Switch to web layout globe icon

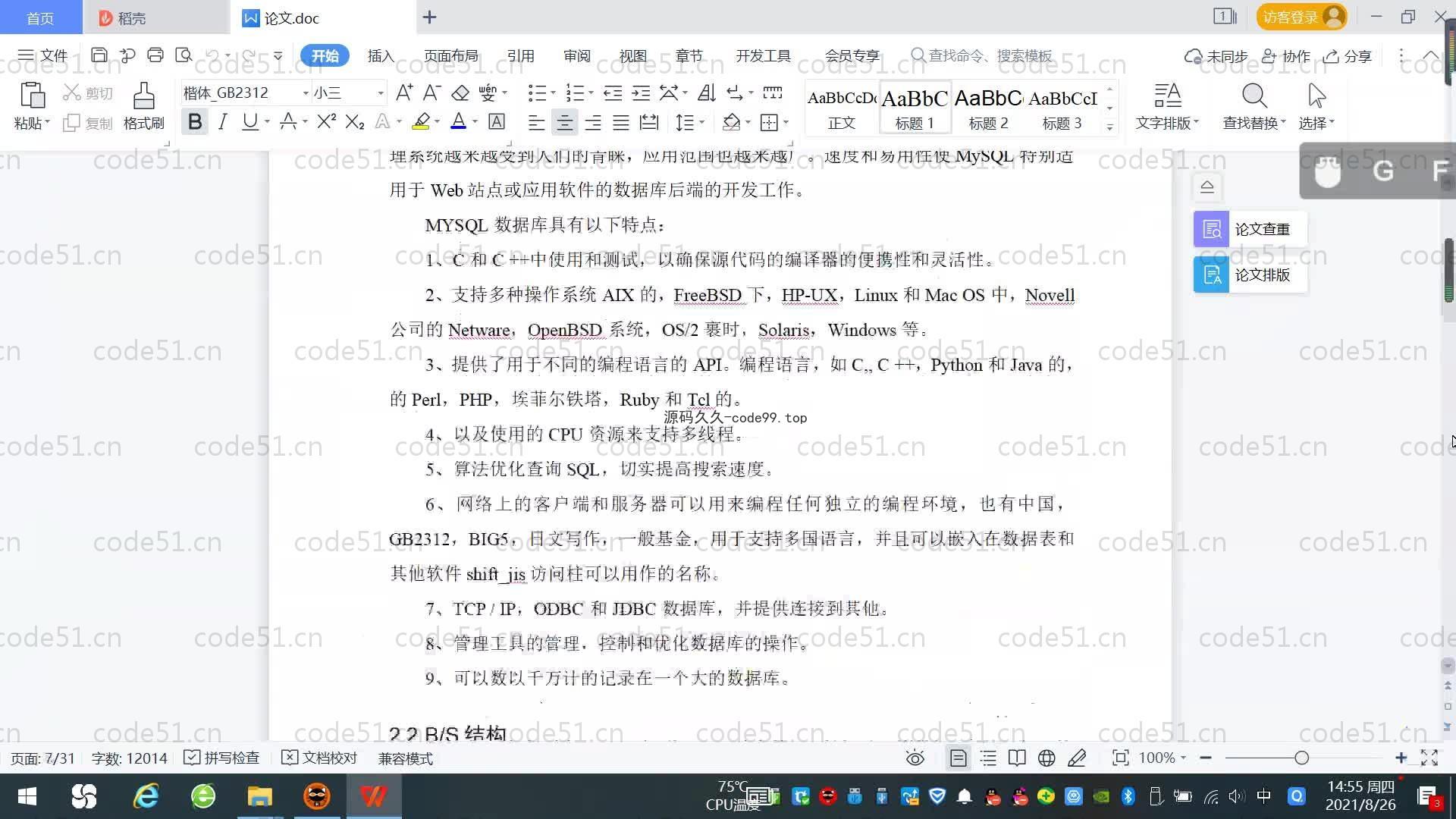(1046, 758)
